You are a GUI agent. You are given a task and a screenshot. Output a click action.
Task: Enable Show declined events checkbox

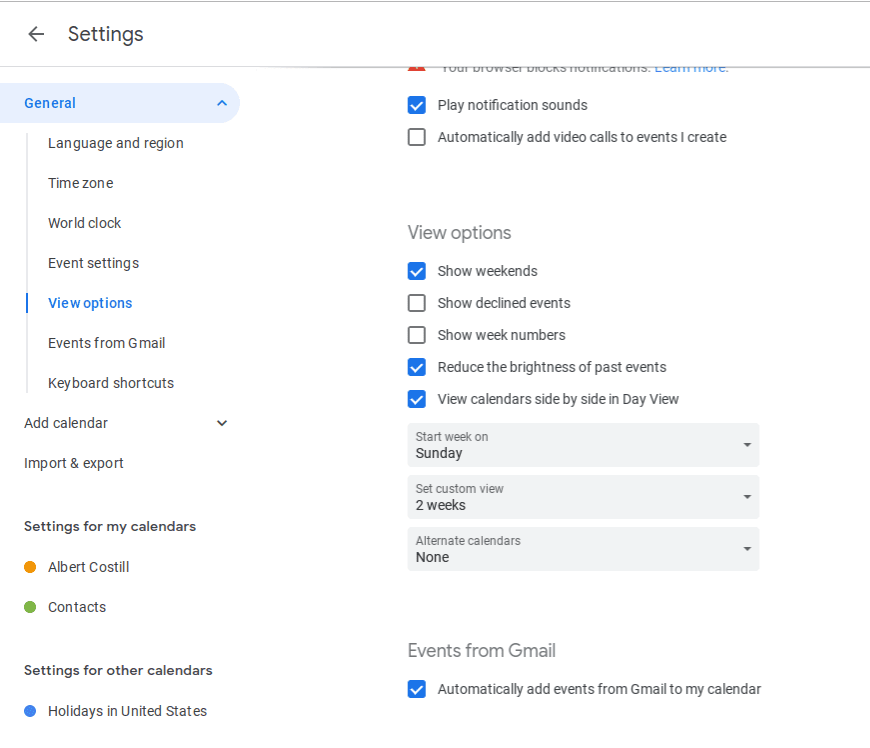(417, 303)
